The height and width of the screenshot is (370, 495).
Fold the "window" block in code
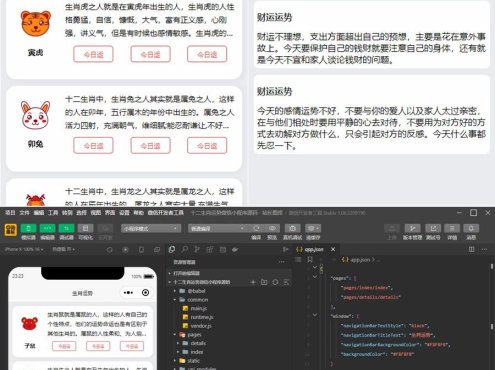[x=315, y=315]
